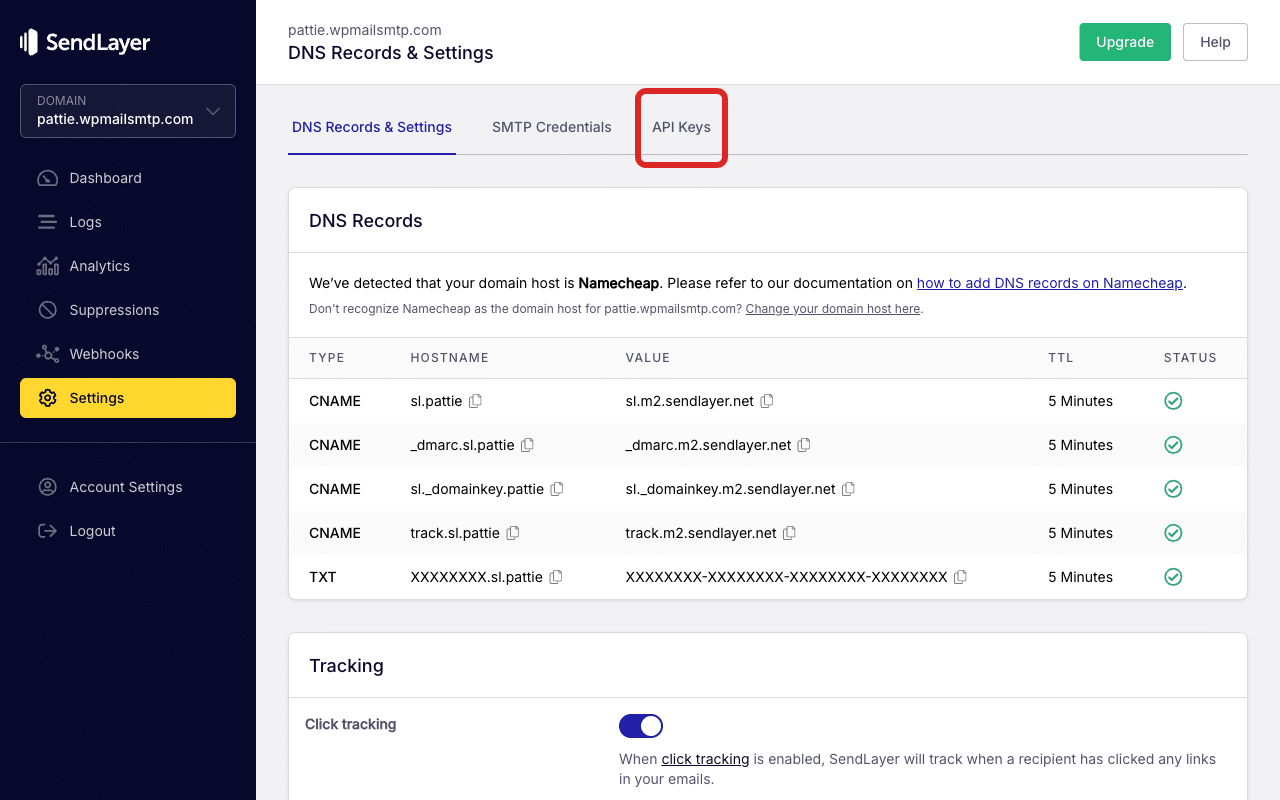The width and height of the screenshot is (1280, 800).
Task: Copy the _dmarc.m2.sendlayer.net value
Action: (x=803, y=445)
